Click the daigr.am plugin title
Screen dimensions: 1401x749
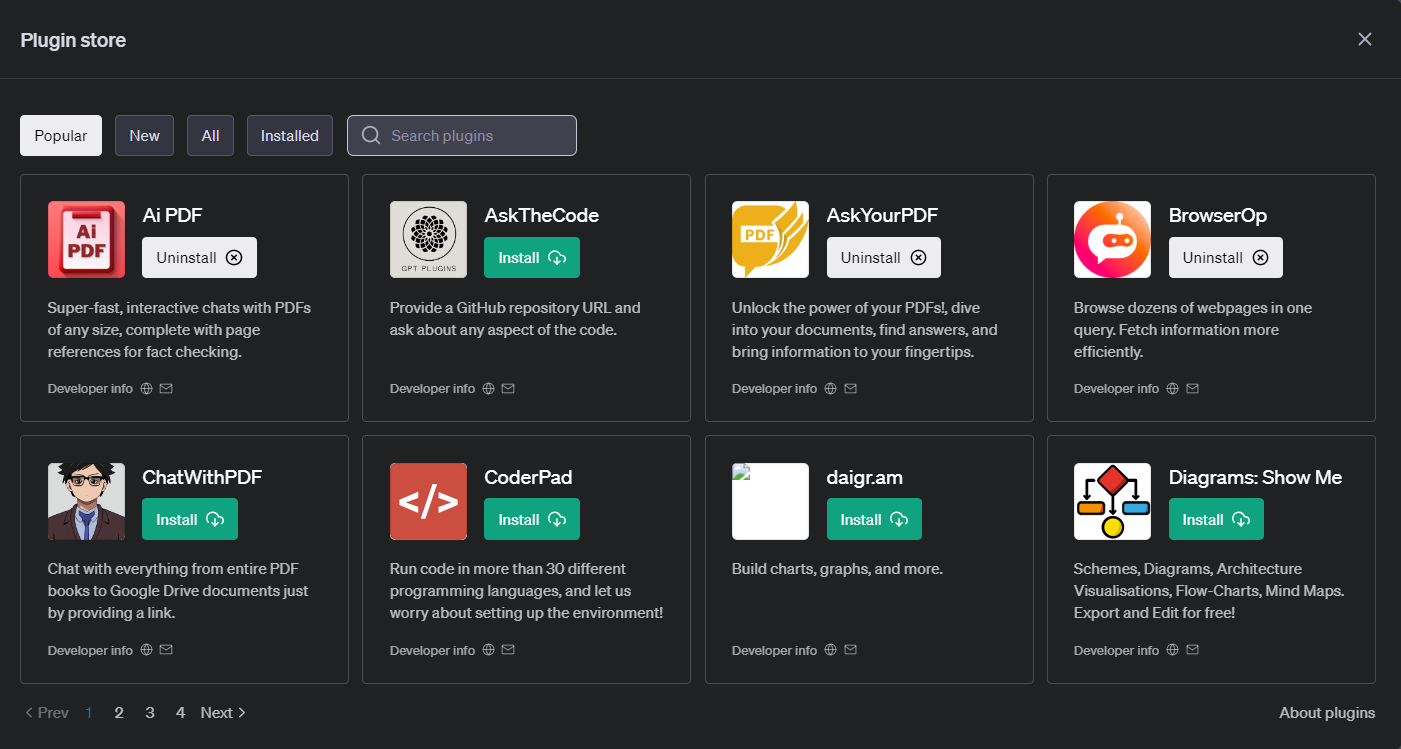[865, 477]
